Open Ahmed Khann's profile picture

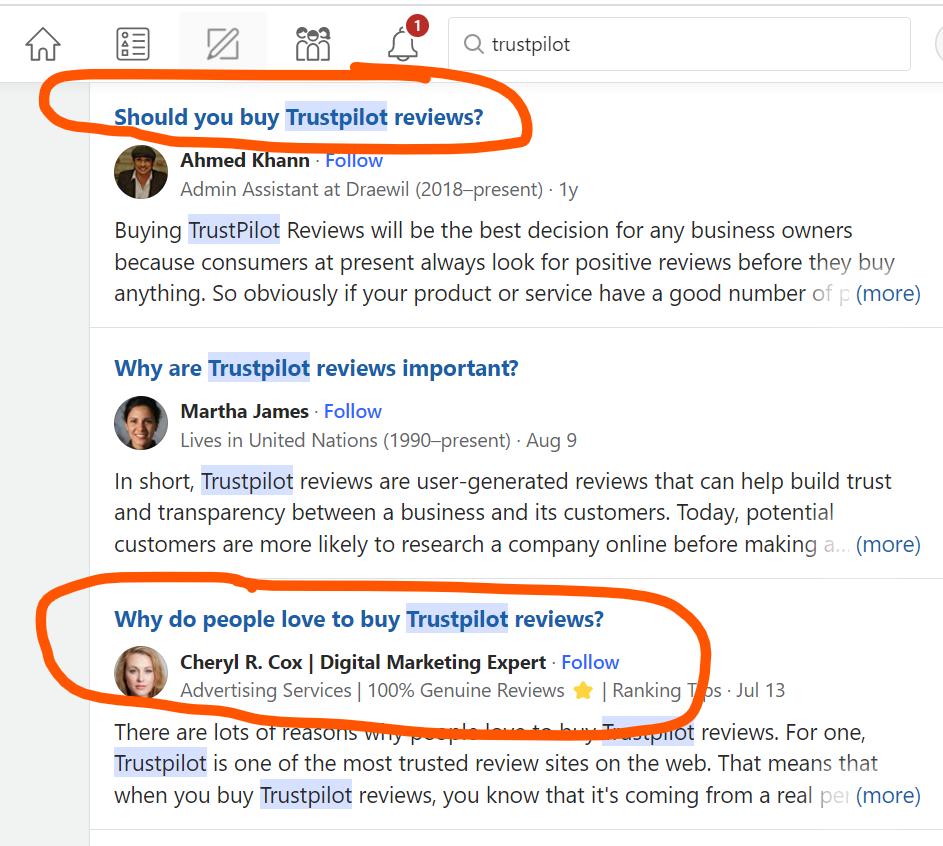click(x=141, y=172)
